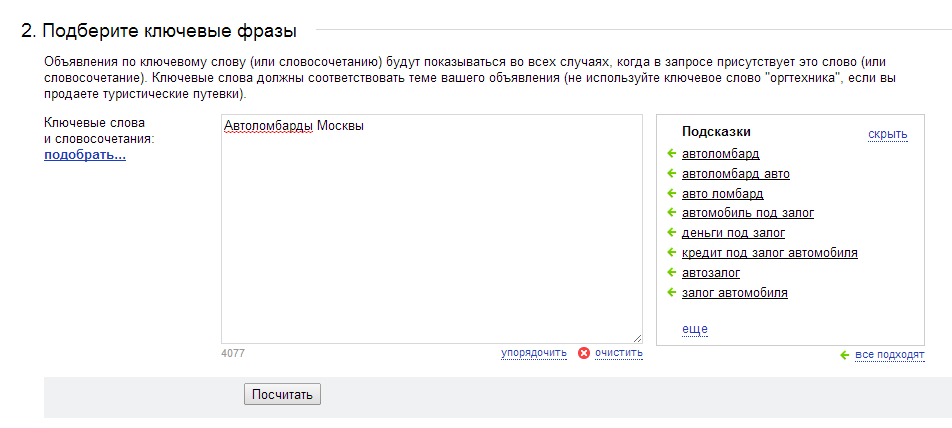Sort keywords with упорядочить link
This screenshot has height=428, width=952.
(x=534, y=353)
